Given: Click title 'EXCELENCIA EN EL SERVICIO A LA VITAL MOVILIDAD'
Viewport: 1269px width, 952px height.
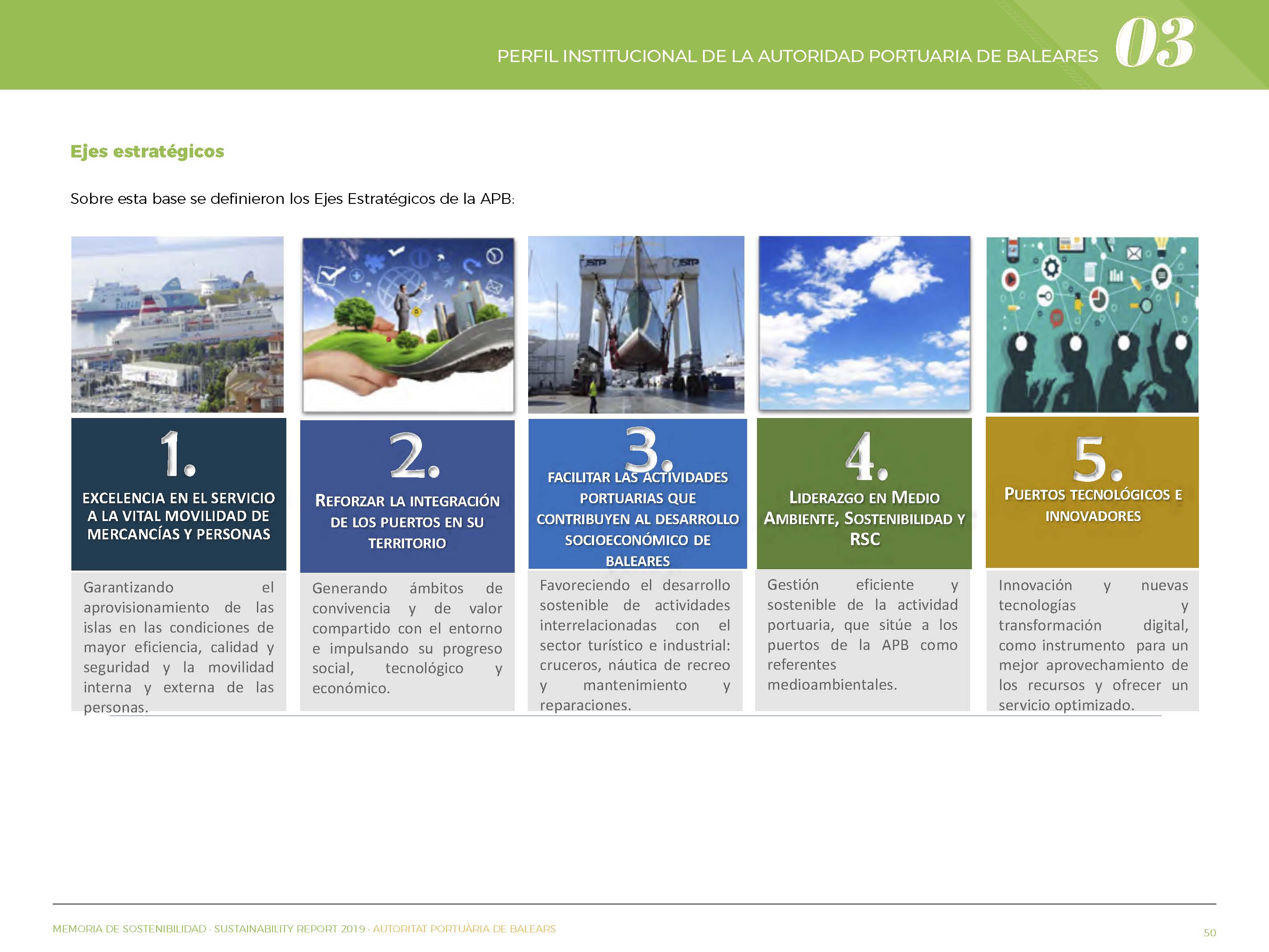Looking at the screenshot, I should [x=178, y=516].
